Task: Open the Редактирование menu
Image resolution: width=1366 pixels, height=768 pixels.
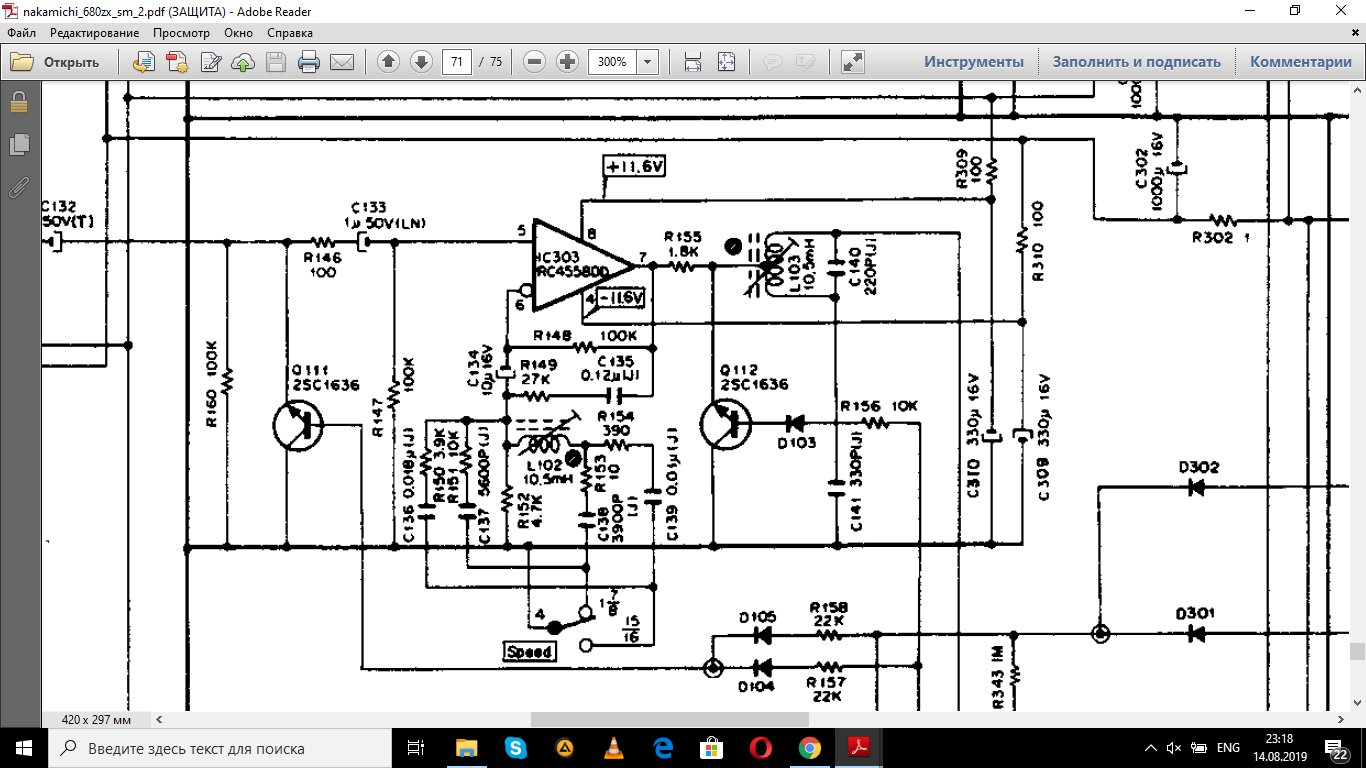Action: (x=94, y=33)
